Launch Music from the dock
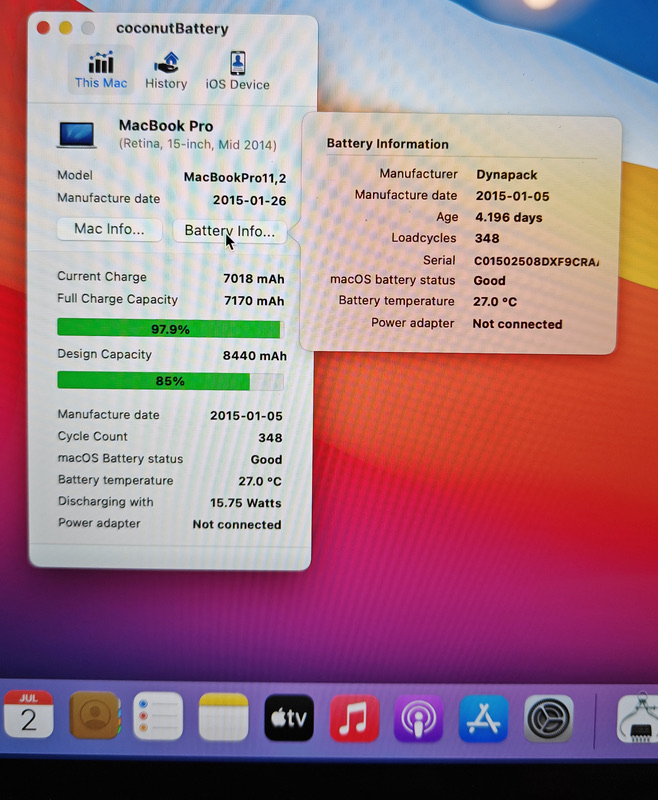The height and width of the screenshot is (800, 658). pos(355,718)
